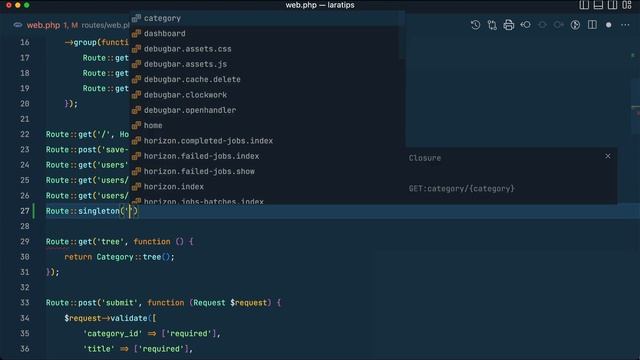Click '$request->validate' on line 34
The height and width of the screenshot is (360, 640).
coord(106,318)
